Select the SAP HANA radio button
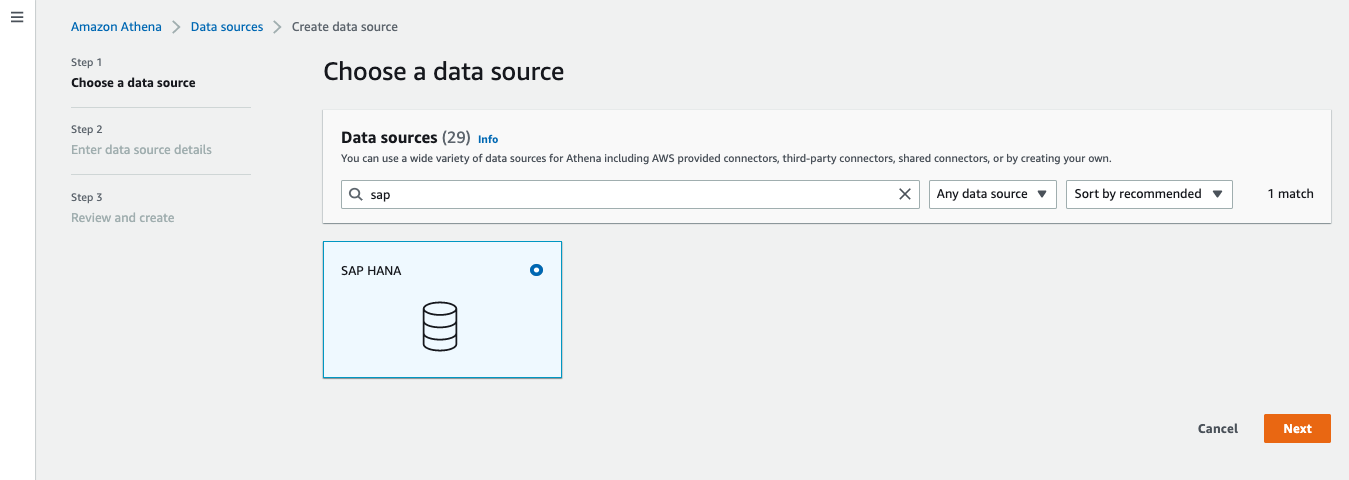The width and height of the screenshot is (1349, 480). click(536, 270)
